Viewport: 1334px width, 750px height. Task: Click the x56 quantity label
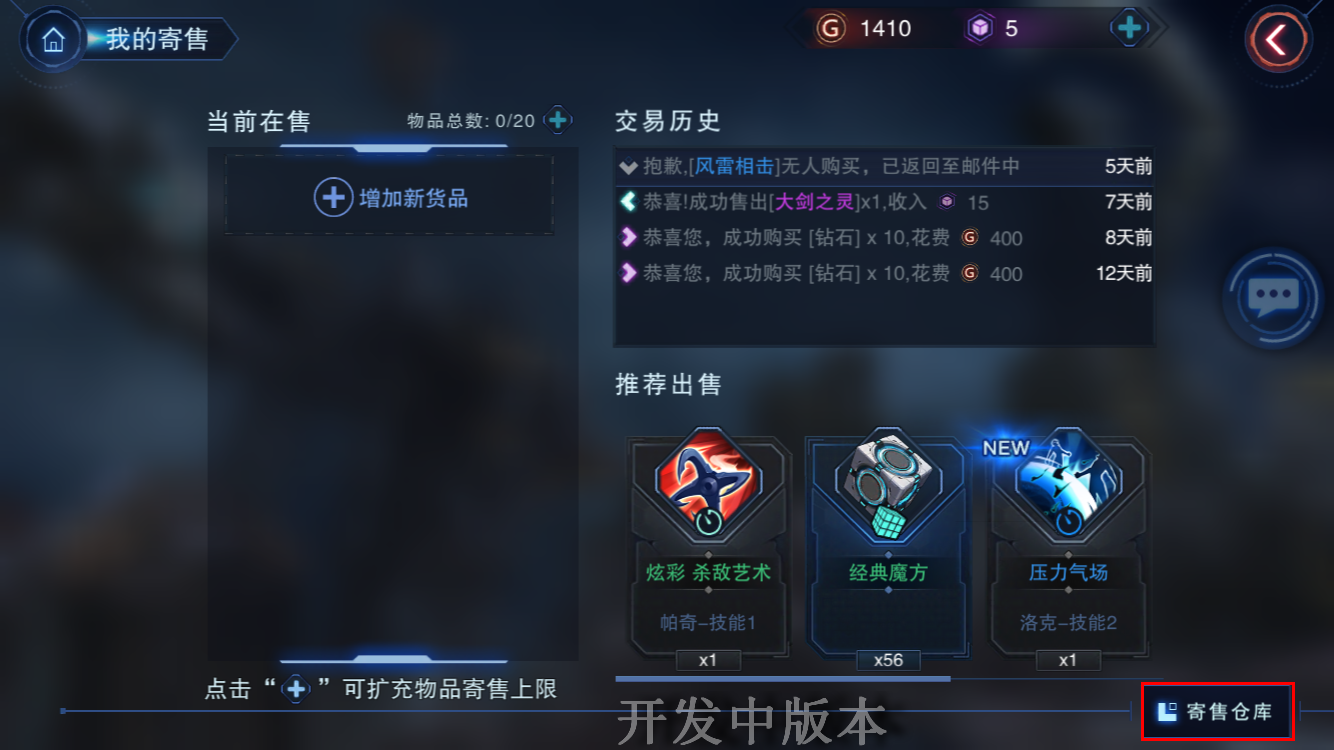pos(888,660)
